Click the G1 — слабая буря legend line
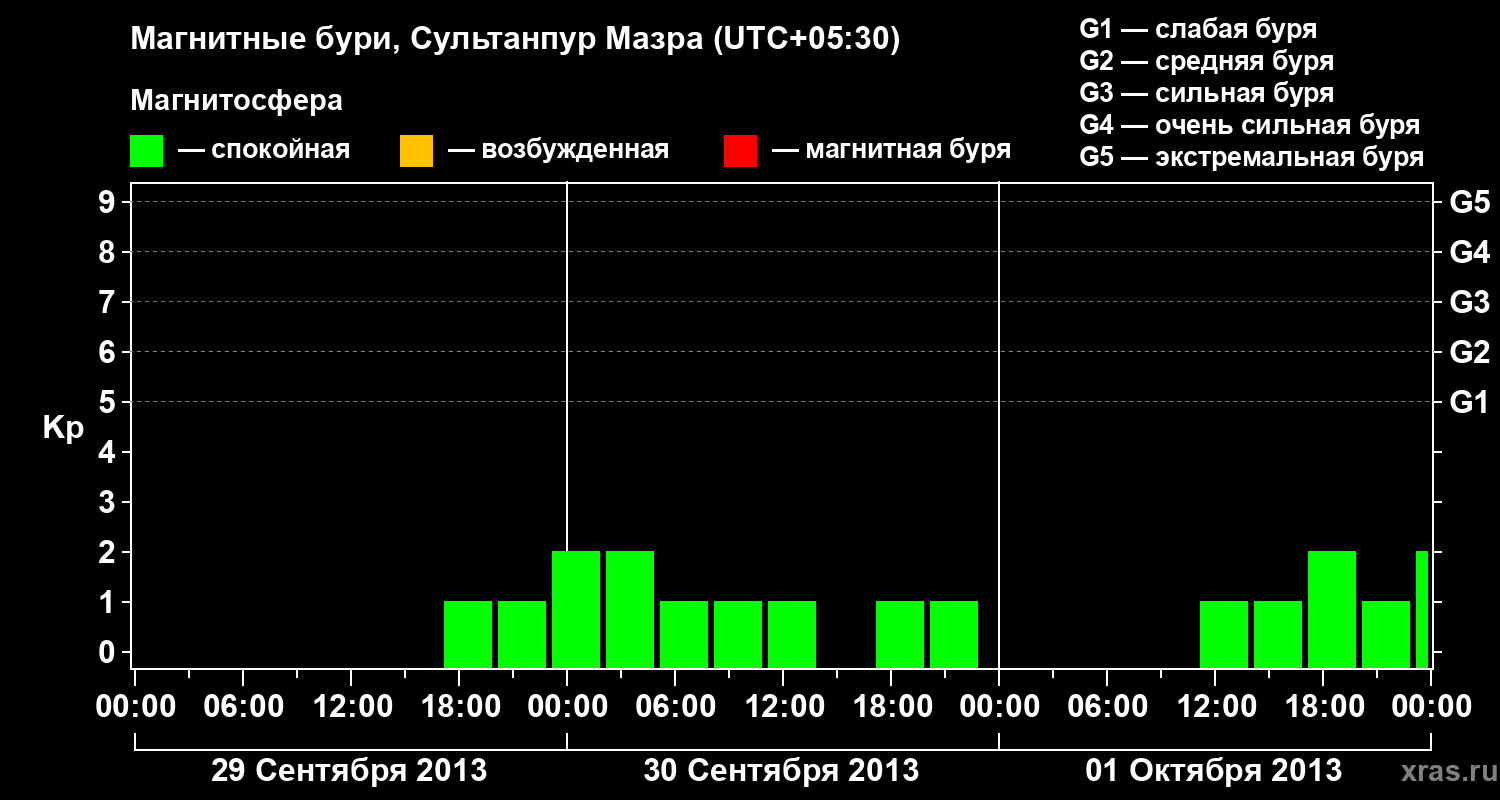 [x=1198, y=29]
